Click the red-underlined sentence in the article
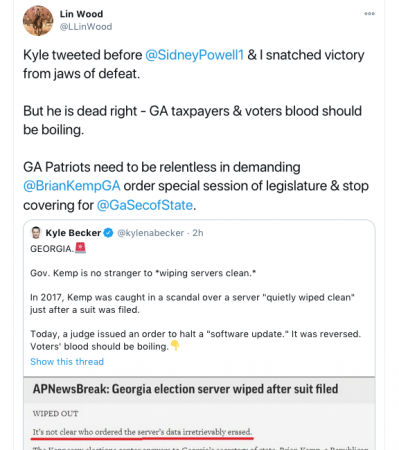 [142, 432]
